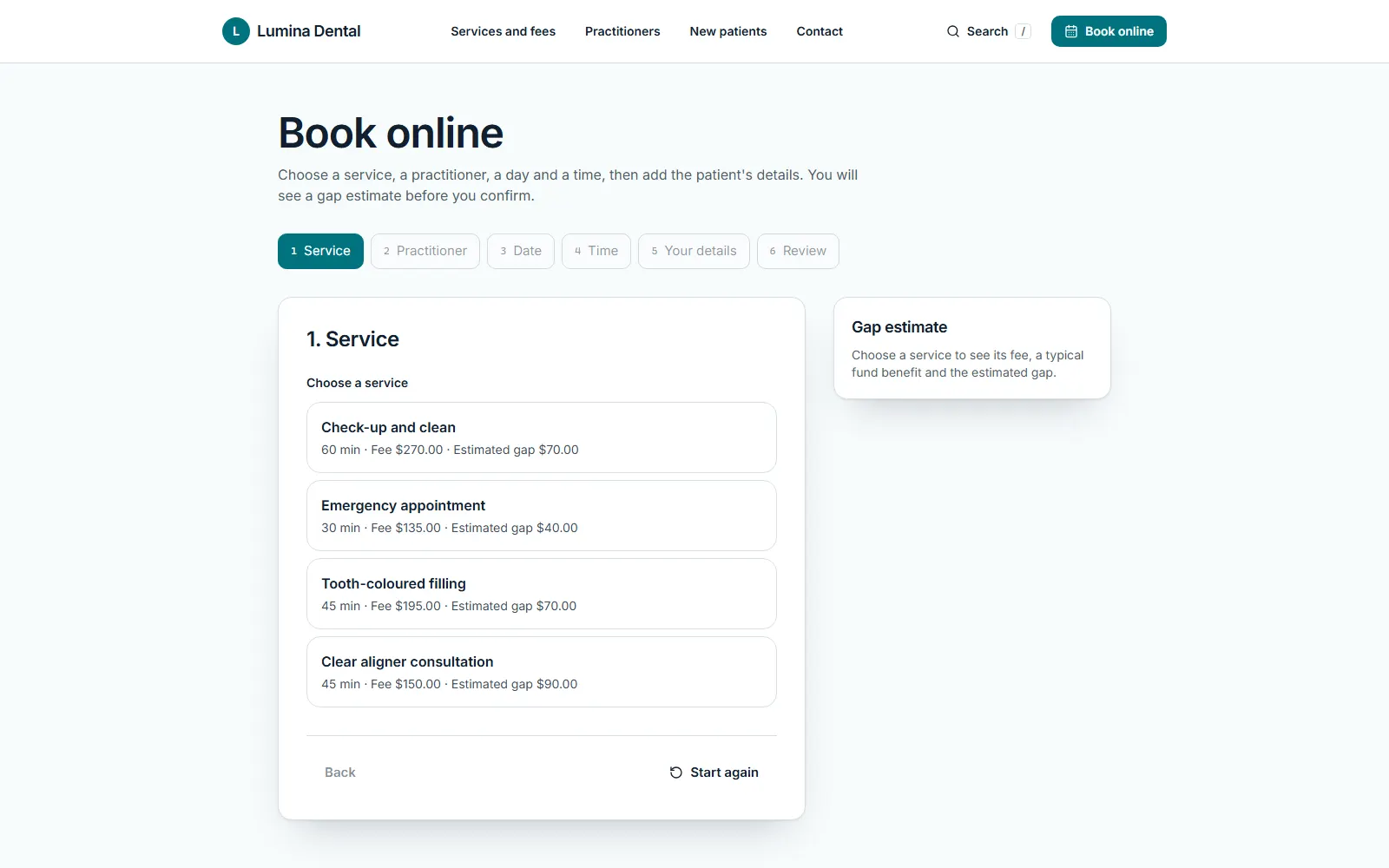
Task: Open the Practitioners page
Action: [x=622, y=31]
